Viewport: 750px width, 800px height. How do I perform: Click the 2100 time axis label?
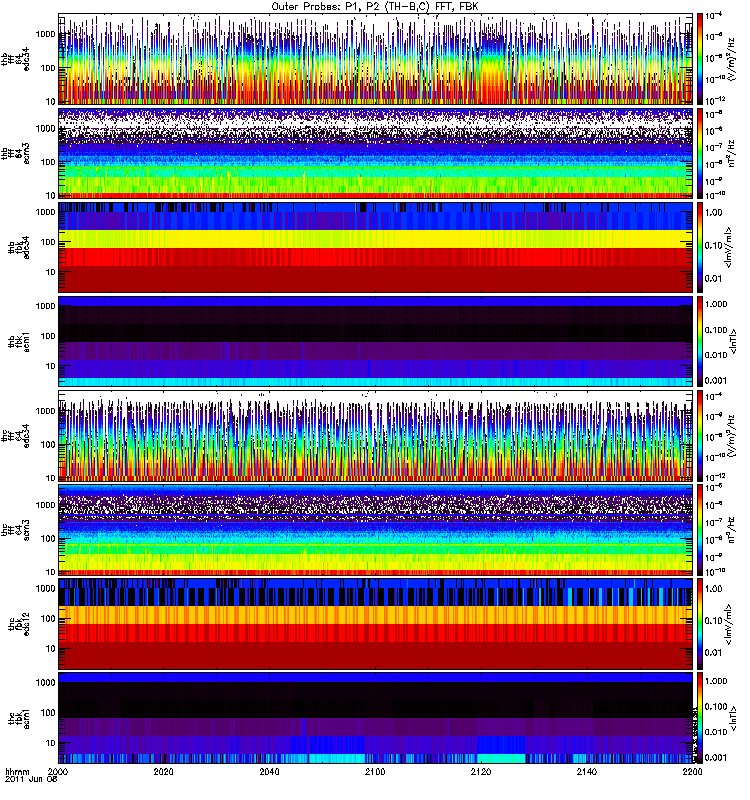pyautogui.click(x=376, y=774)
